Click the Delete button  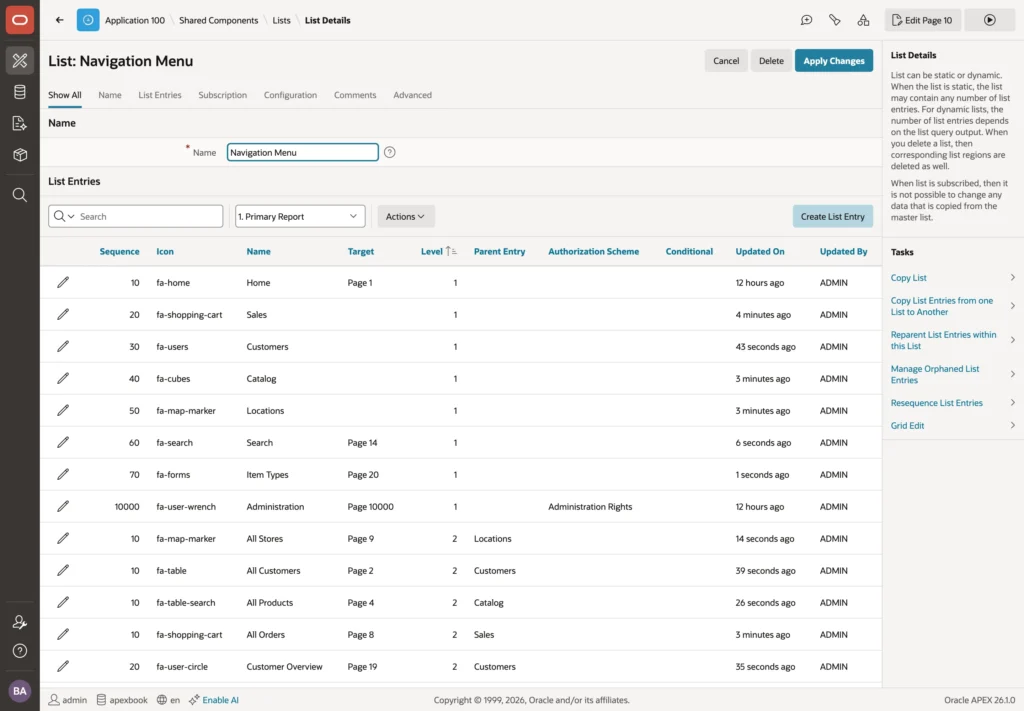click(x=771, y=61)
